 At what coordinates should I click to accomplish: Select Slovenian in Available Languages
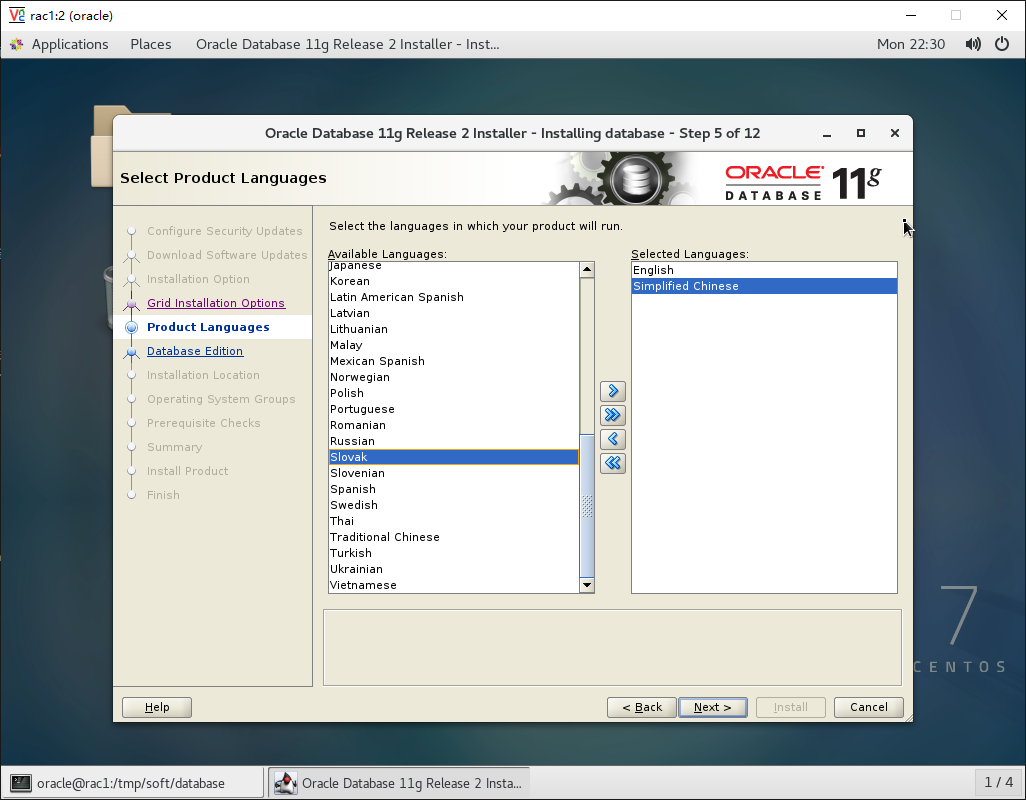pyautogui.click(x=453, y=474)
